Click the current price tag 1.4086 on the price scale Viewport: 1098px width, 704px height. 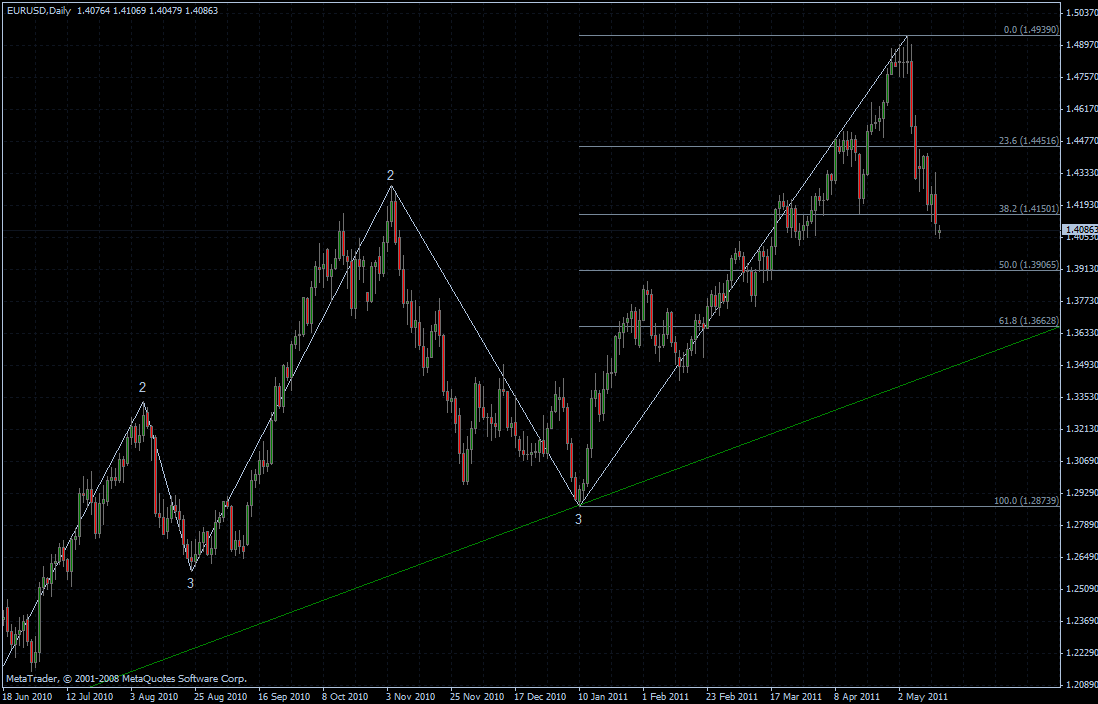1080,230
